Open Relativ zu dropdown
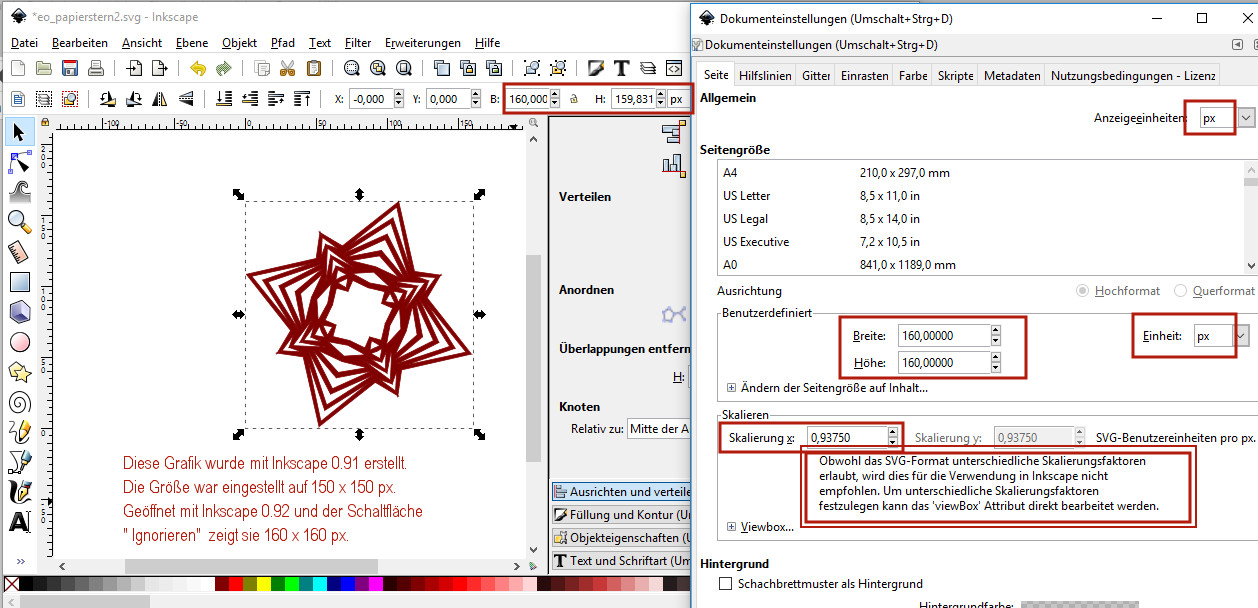 pos(659,429)
